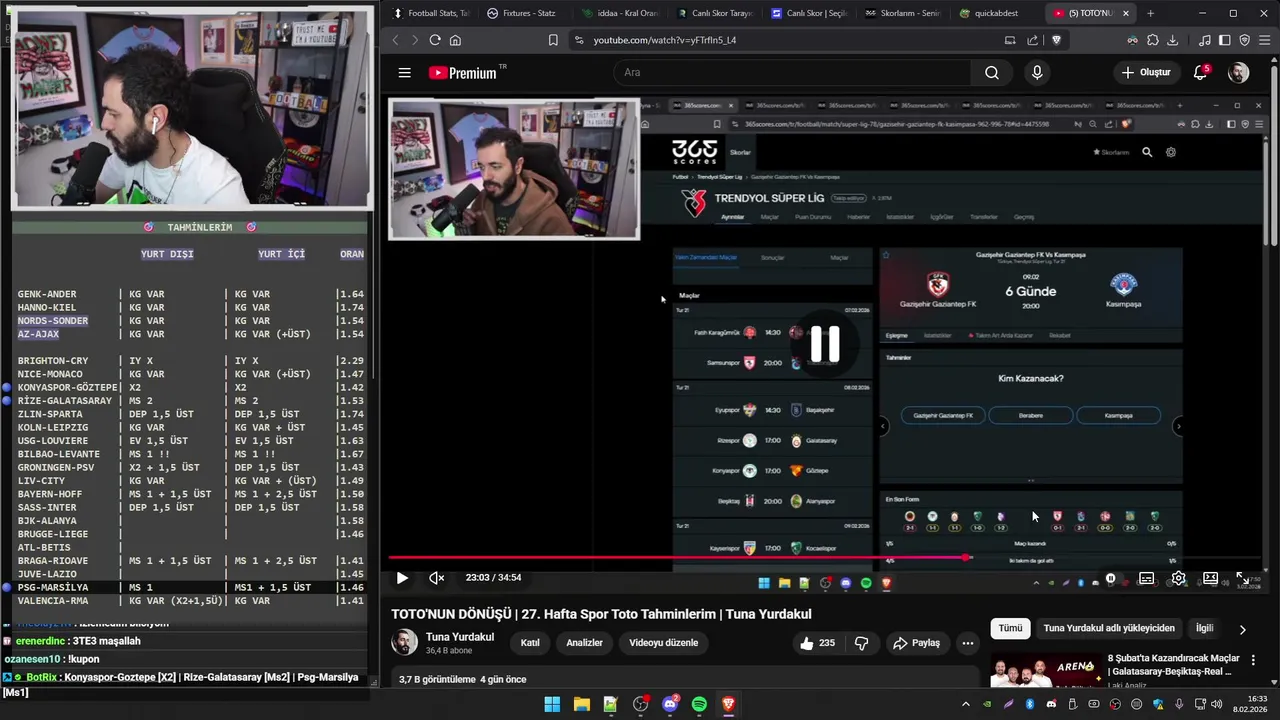
Task: Click the Katıl join button
Action: tap(530, 643)
